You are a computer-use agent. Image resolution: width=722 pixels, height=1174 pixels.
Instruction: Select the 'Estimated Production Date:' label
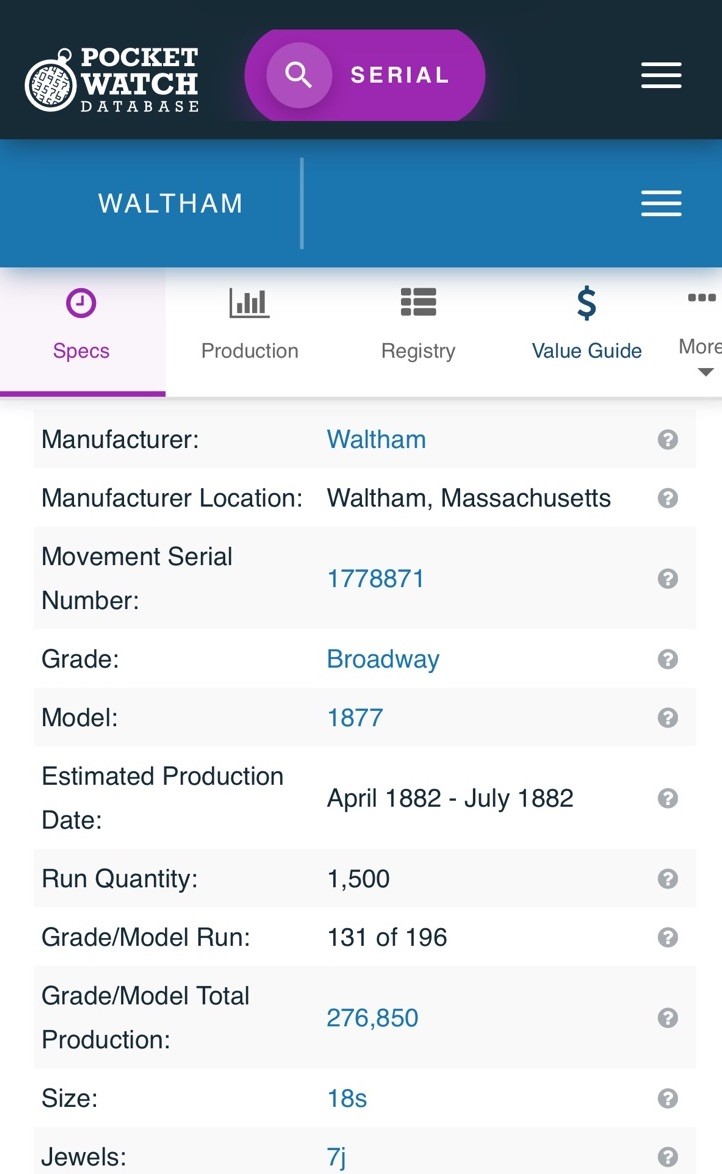(163, 798)
